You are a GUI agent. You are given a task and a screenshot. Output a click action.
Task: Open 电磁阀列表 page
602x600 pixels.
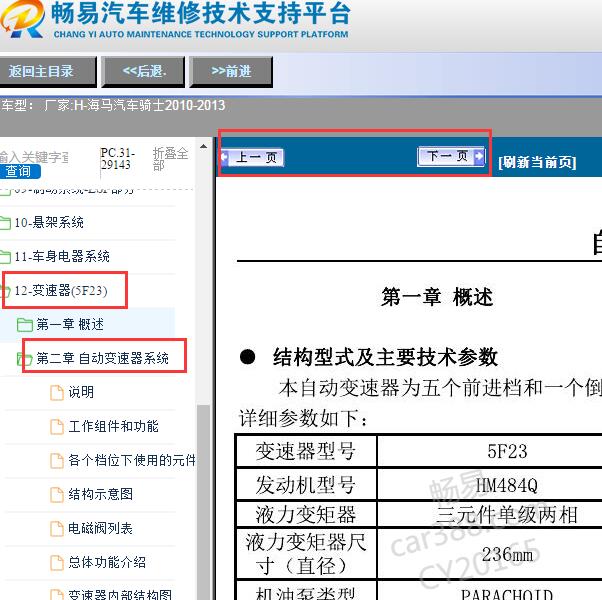(101, 528)
